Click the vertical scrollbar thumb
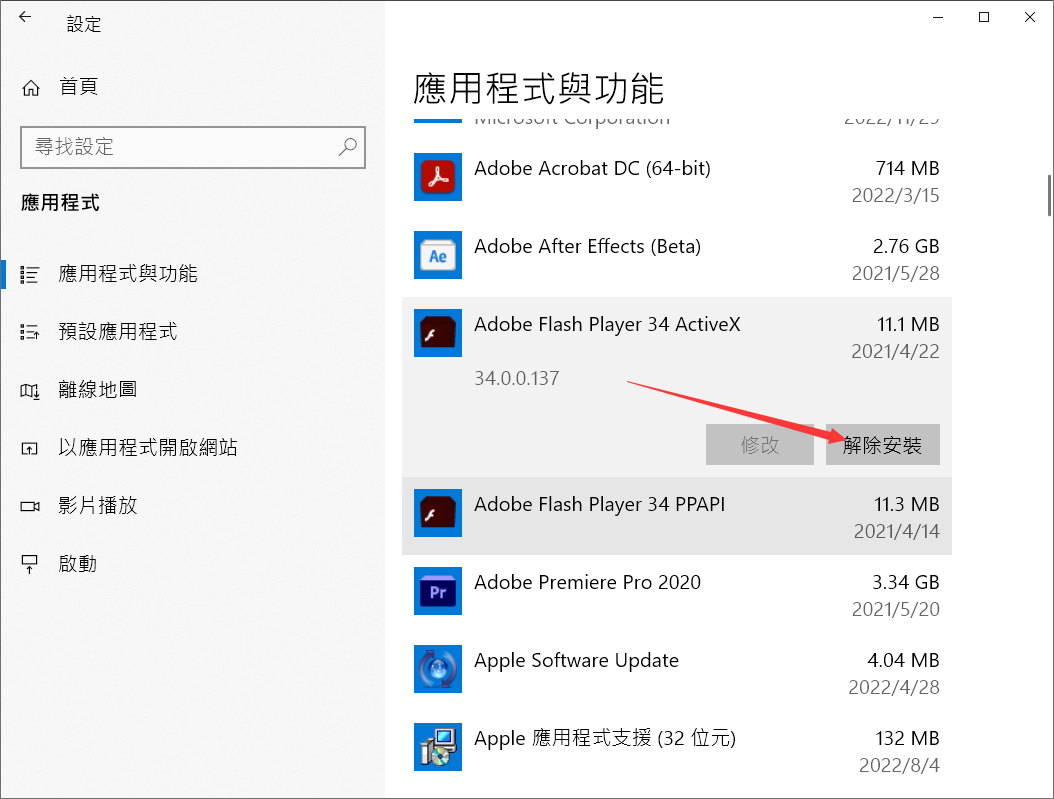 pyautogui.click(x=1049, y=196)
